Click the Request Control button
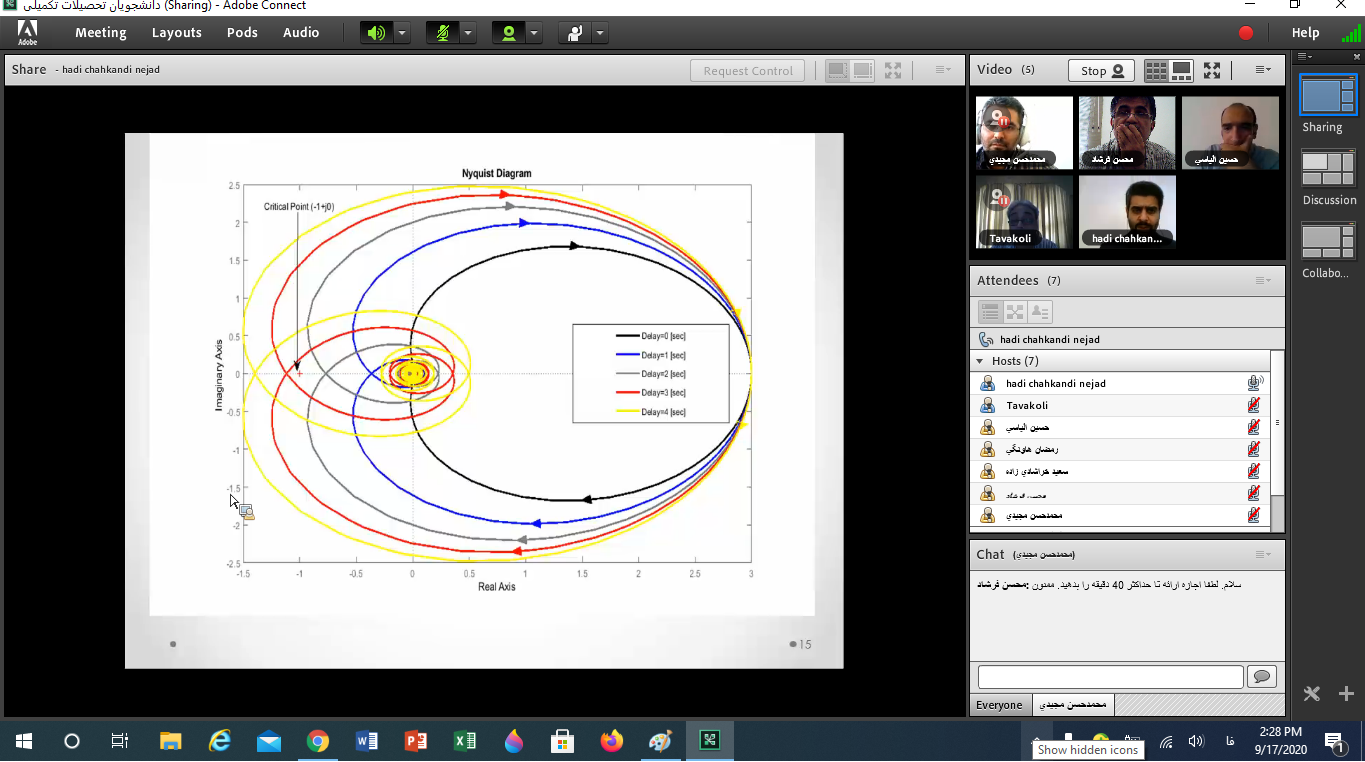This screenshot has width=1365, height=762. 747,71
